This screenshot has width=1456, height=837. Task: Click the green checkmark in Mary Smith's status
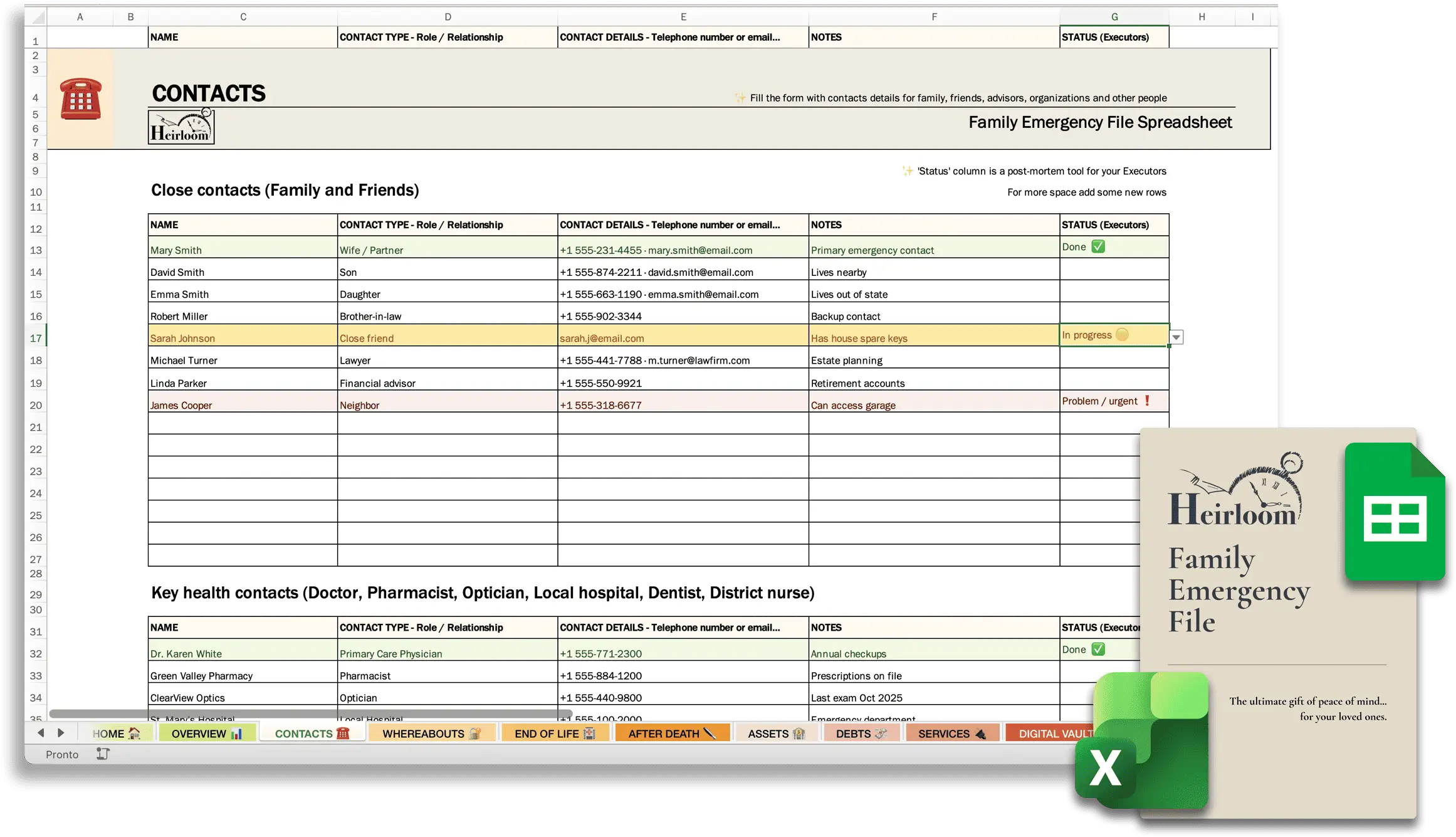click(x=1098, y=246)
